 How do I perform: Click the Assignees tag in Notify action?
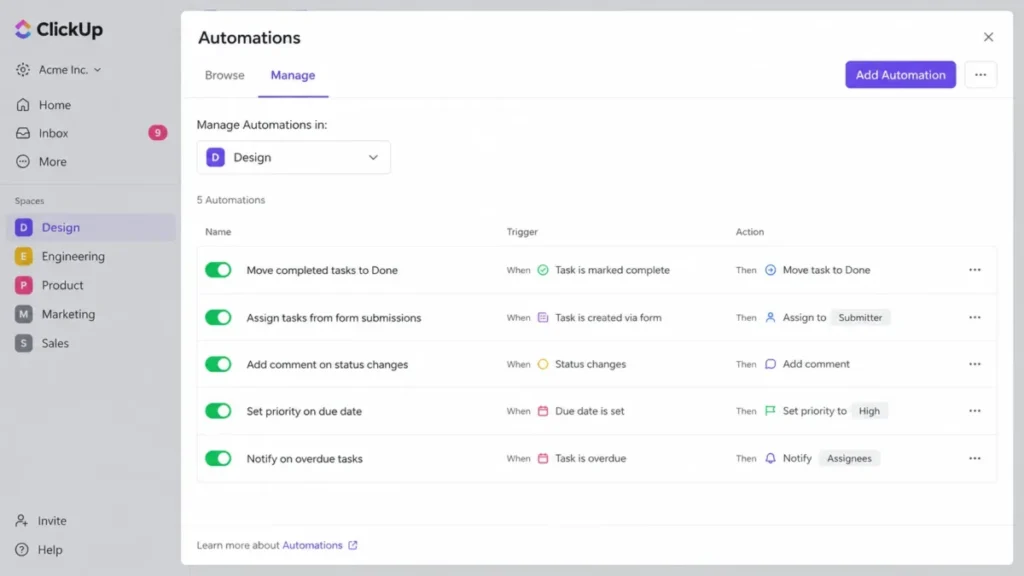tap(849, 458)
